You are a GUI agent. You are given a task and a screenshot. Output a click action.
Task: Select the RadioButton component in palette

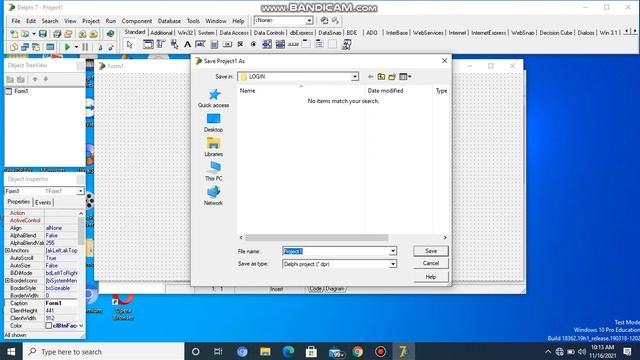pos(253,44)
